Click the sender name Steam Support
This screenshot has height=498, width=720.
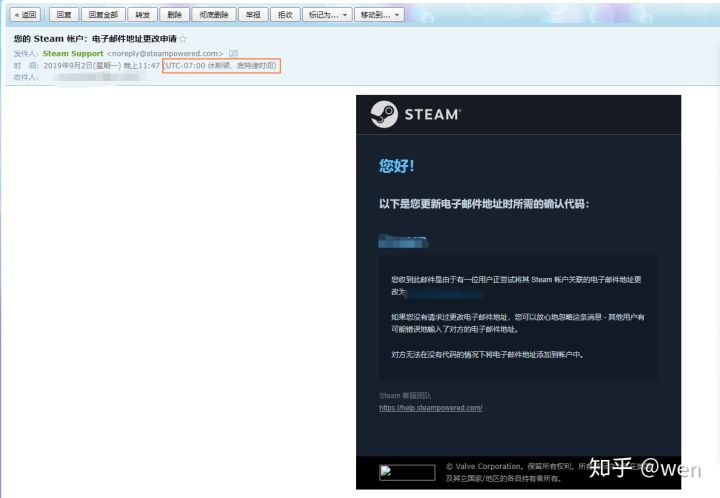(73, 53)
